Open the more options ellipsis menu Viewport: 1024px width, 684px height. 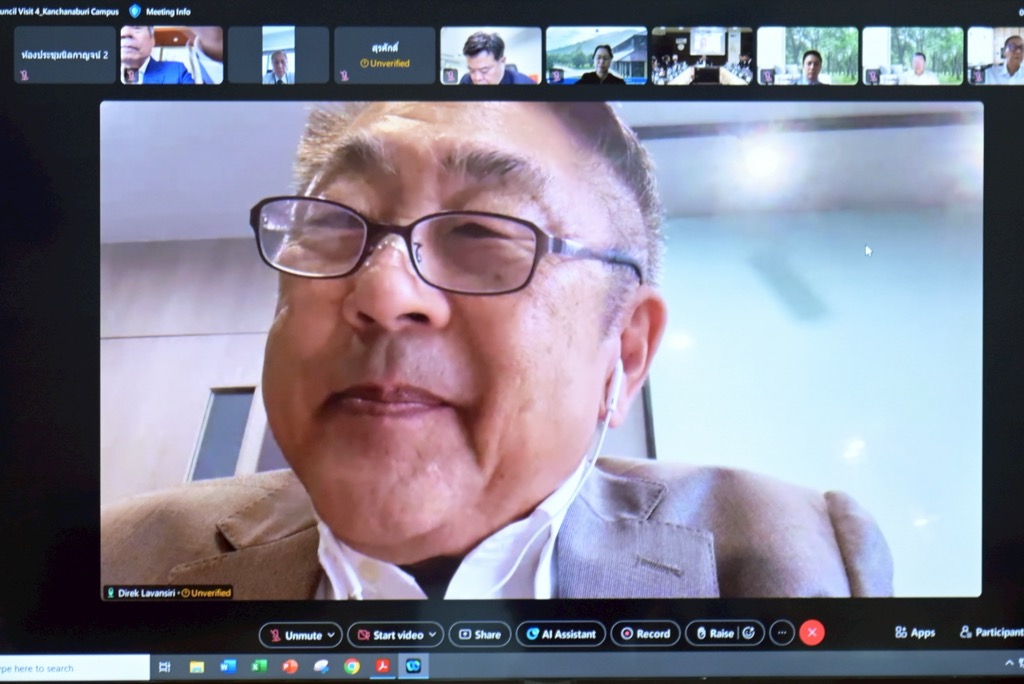782,633
